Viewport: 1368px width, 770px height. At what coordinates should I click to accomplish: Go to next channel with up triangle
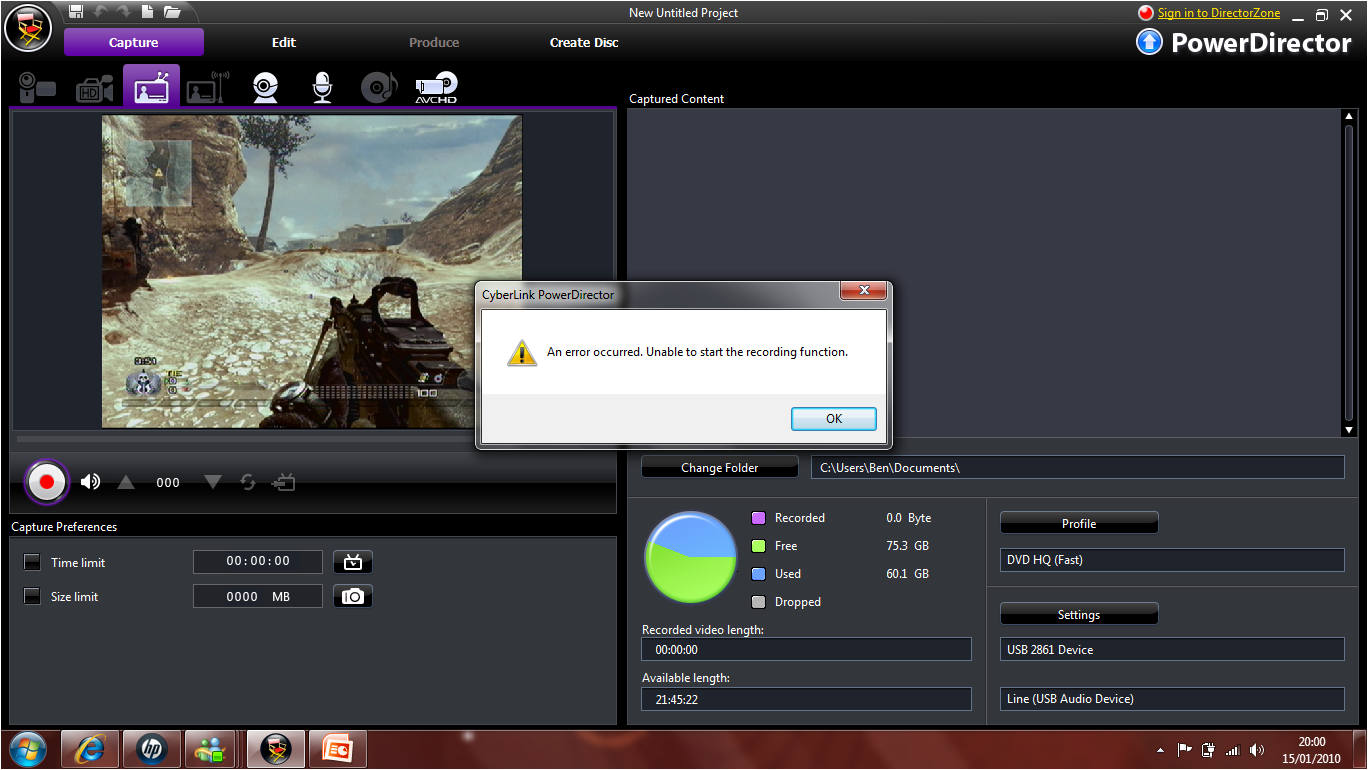coord(125,482)
